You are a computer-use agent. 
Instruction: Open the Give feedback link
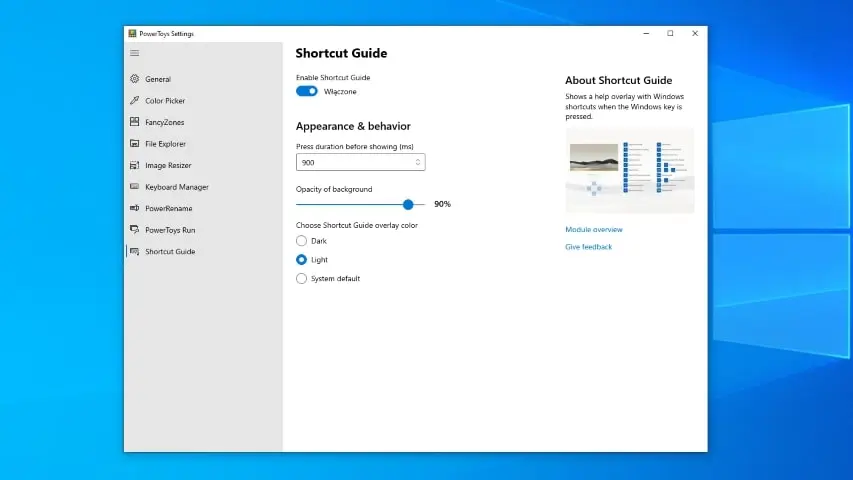click(588, 247)
